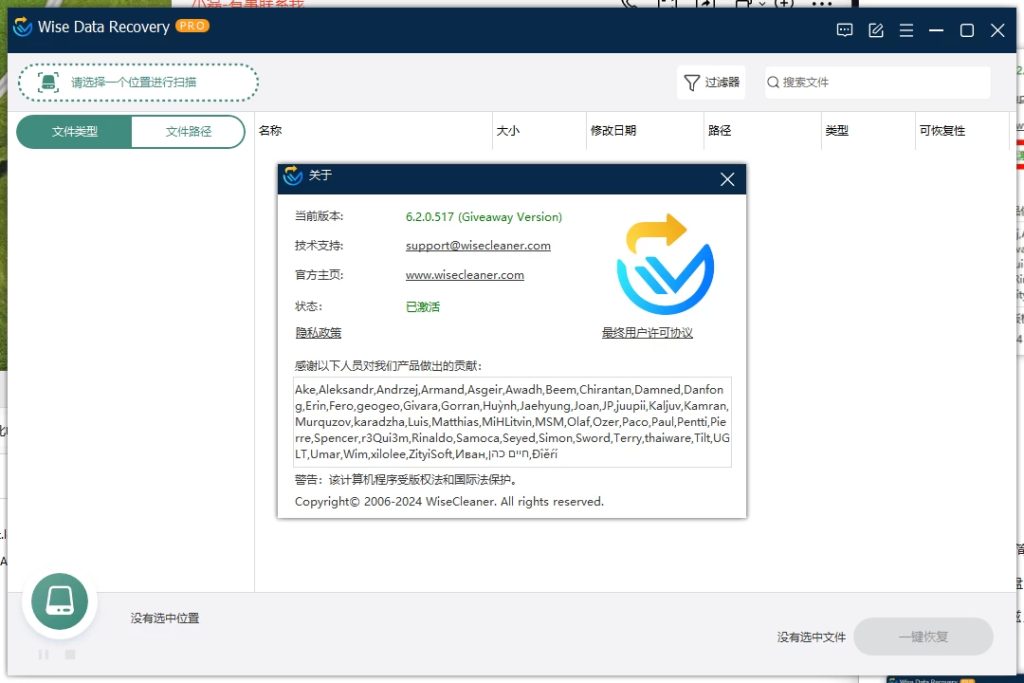Switch to the 文件类型 tab
Viewport: 1024px width, 683px height.
[x=74, y=132]
